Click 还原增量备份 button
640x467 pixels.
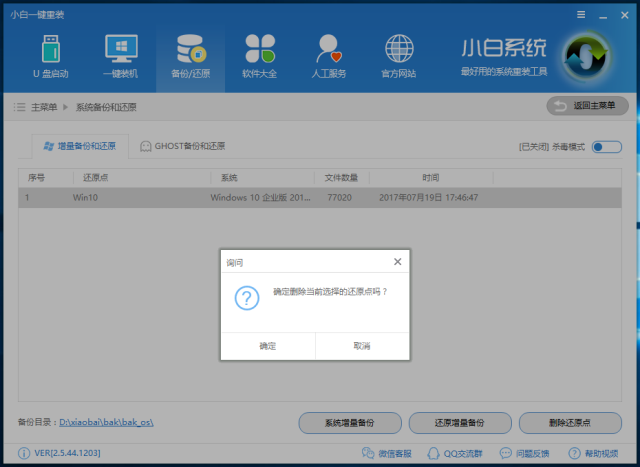(x=460, y=423)
